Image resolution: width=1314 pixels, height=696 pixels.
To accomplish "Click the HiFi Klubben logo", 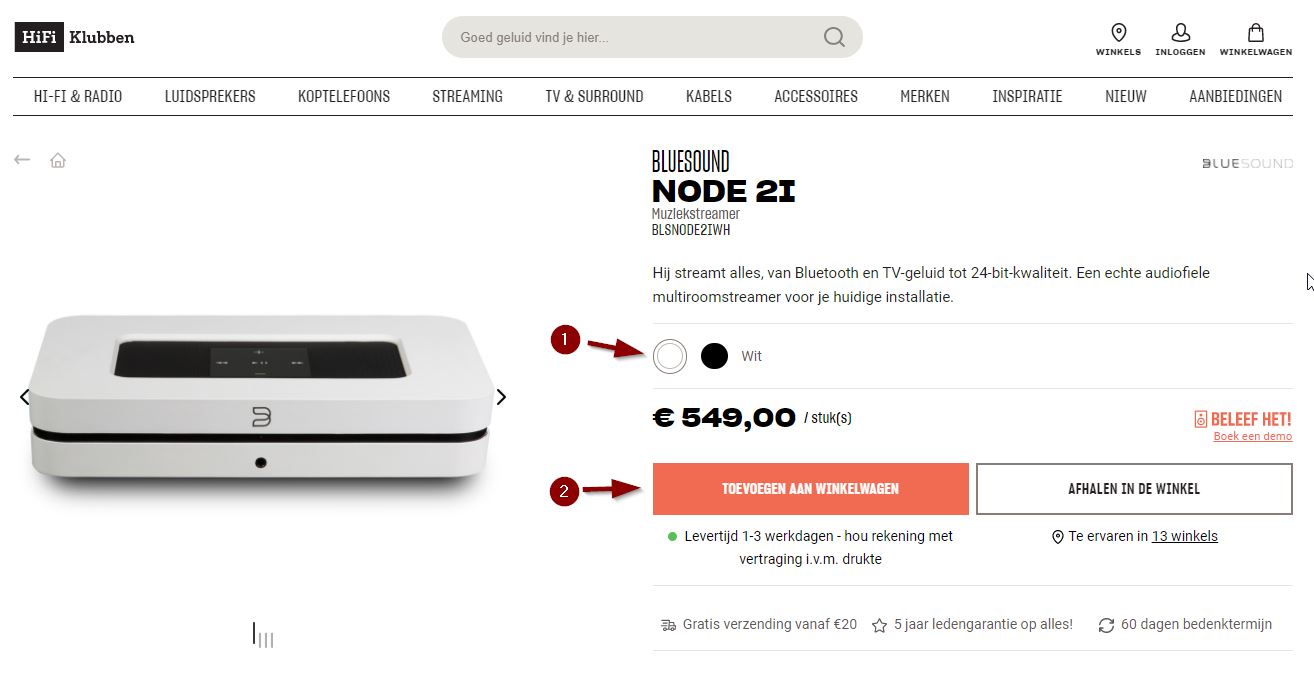I will click(x=74, y=37).
